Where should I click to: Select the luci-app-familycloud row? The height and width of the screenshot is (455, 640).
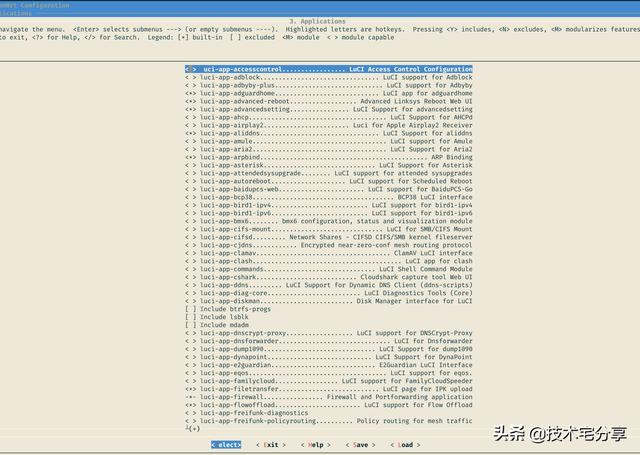(x=329, y=381)
